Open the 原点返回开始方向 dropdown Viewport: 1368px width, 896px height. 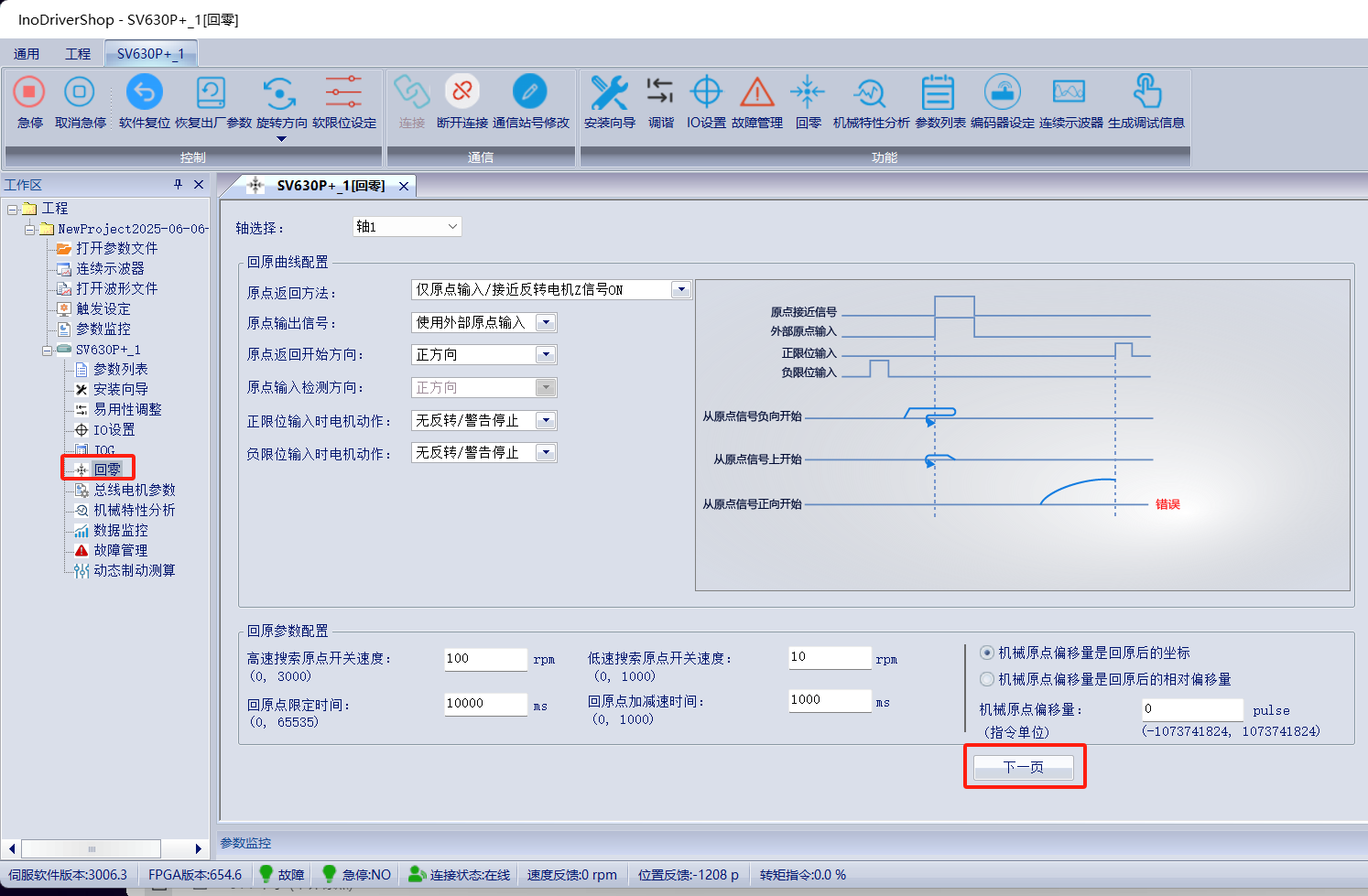(546, 355)
